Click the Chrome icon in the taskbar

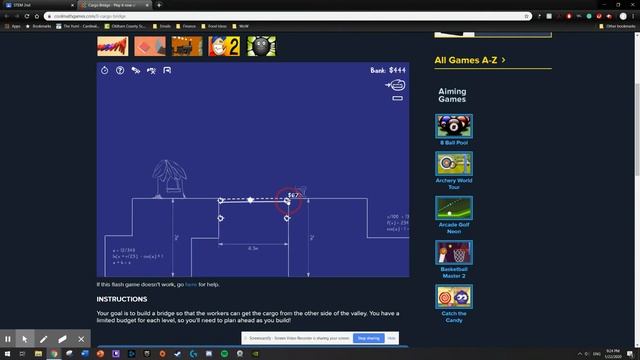[x=54, y=354]
